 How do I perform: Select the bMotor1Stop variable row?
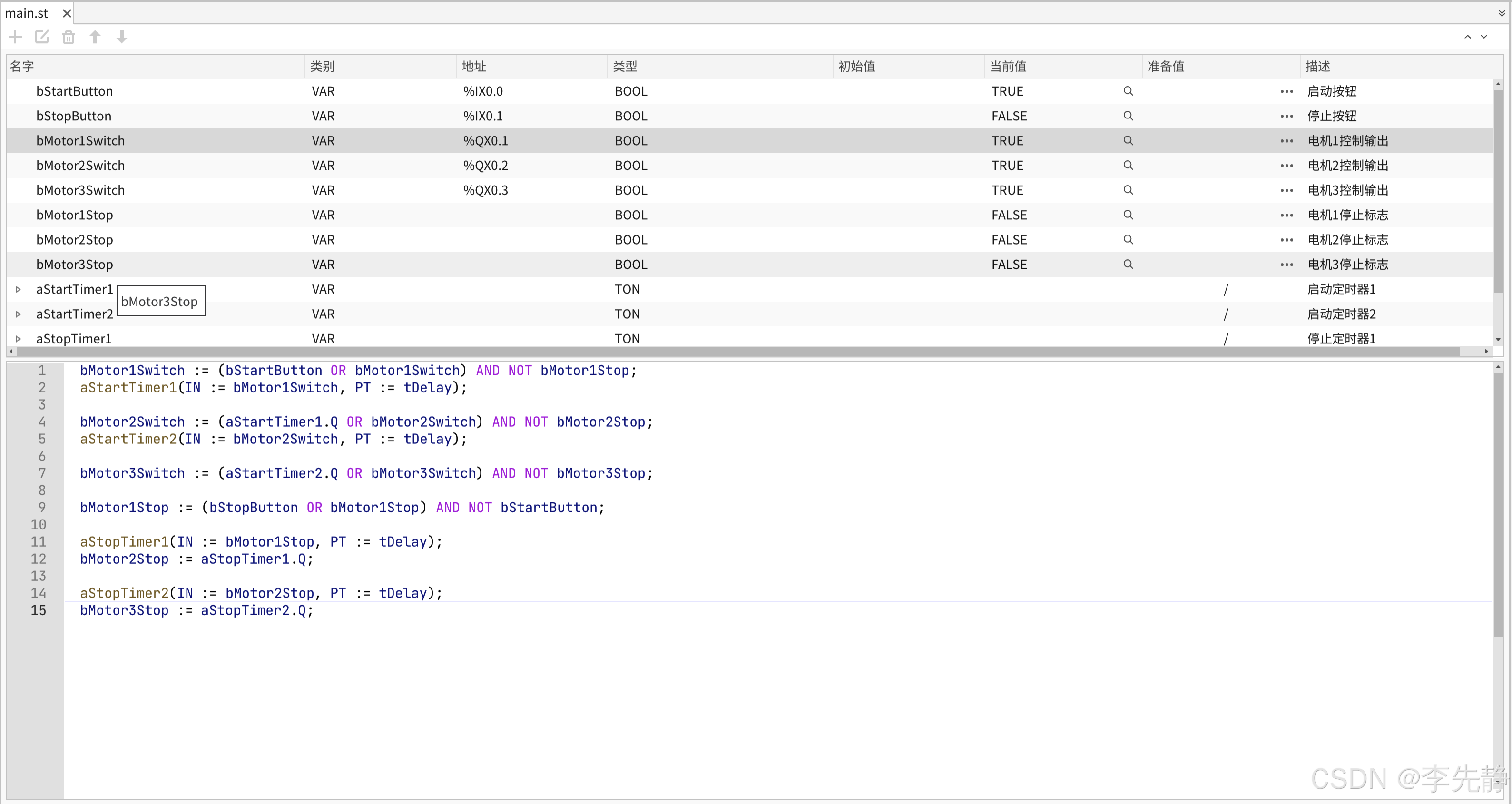(75, 215)
